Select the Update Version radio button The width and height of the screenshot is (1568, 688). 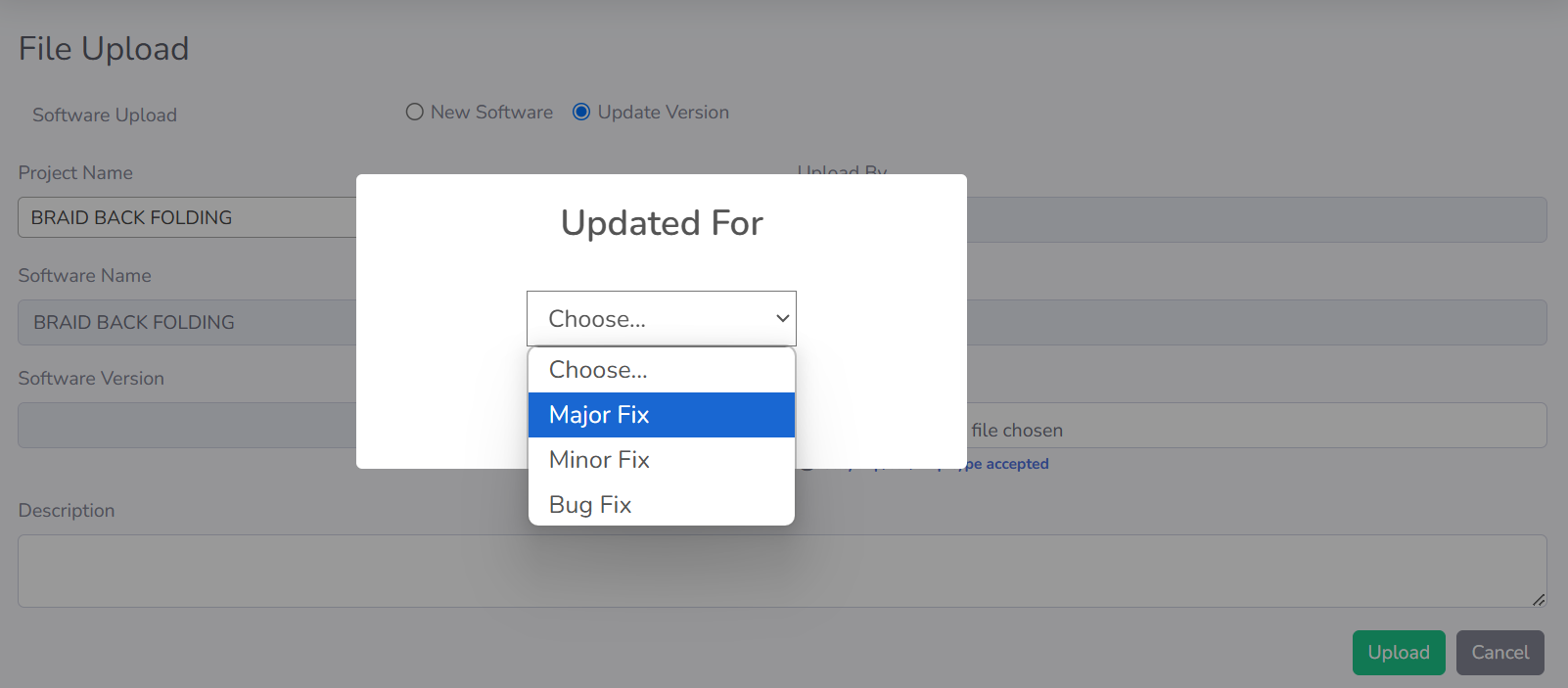pyautogui.click(x=581, y=113)
